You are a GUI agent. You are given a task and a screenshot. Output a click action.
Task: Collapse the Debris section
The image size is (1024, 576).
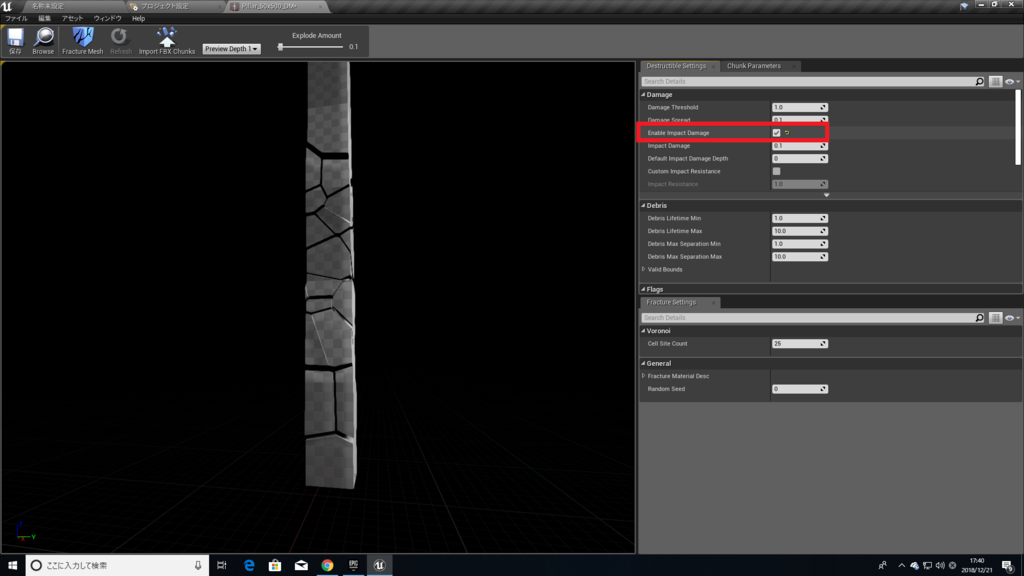(x=643, y=206)
